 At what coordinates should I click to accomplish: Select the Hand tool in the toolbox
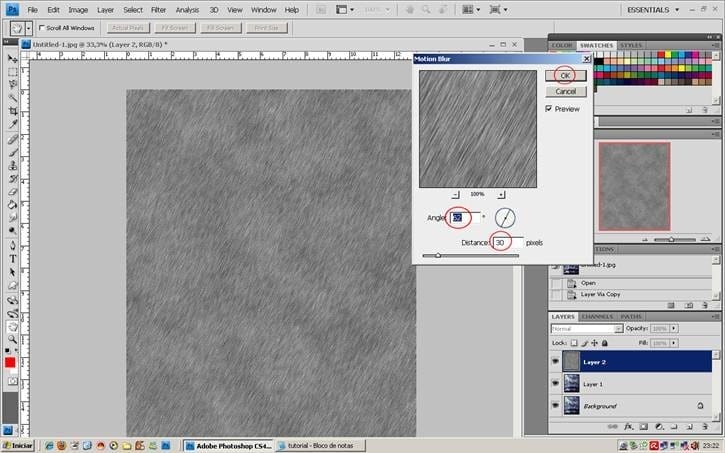coord(12,327)
